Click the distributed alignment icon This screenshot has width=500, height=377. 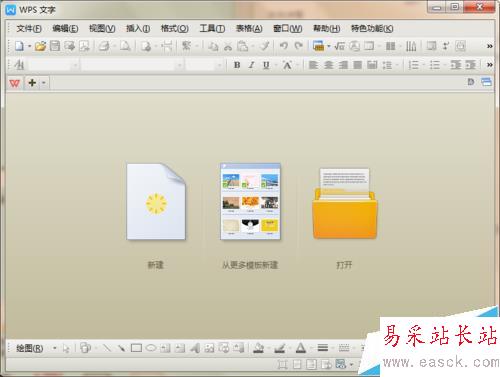(372, 65)
